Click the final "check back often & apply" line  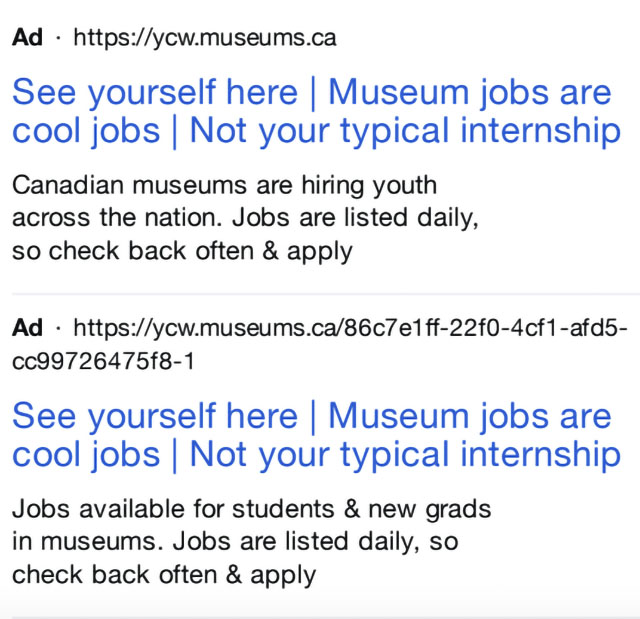pyautogui.click(x=164, y=575)
